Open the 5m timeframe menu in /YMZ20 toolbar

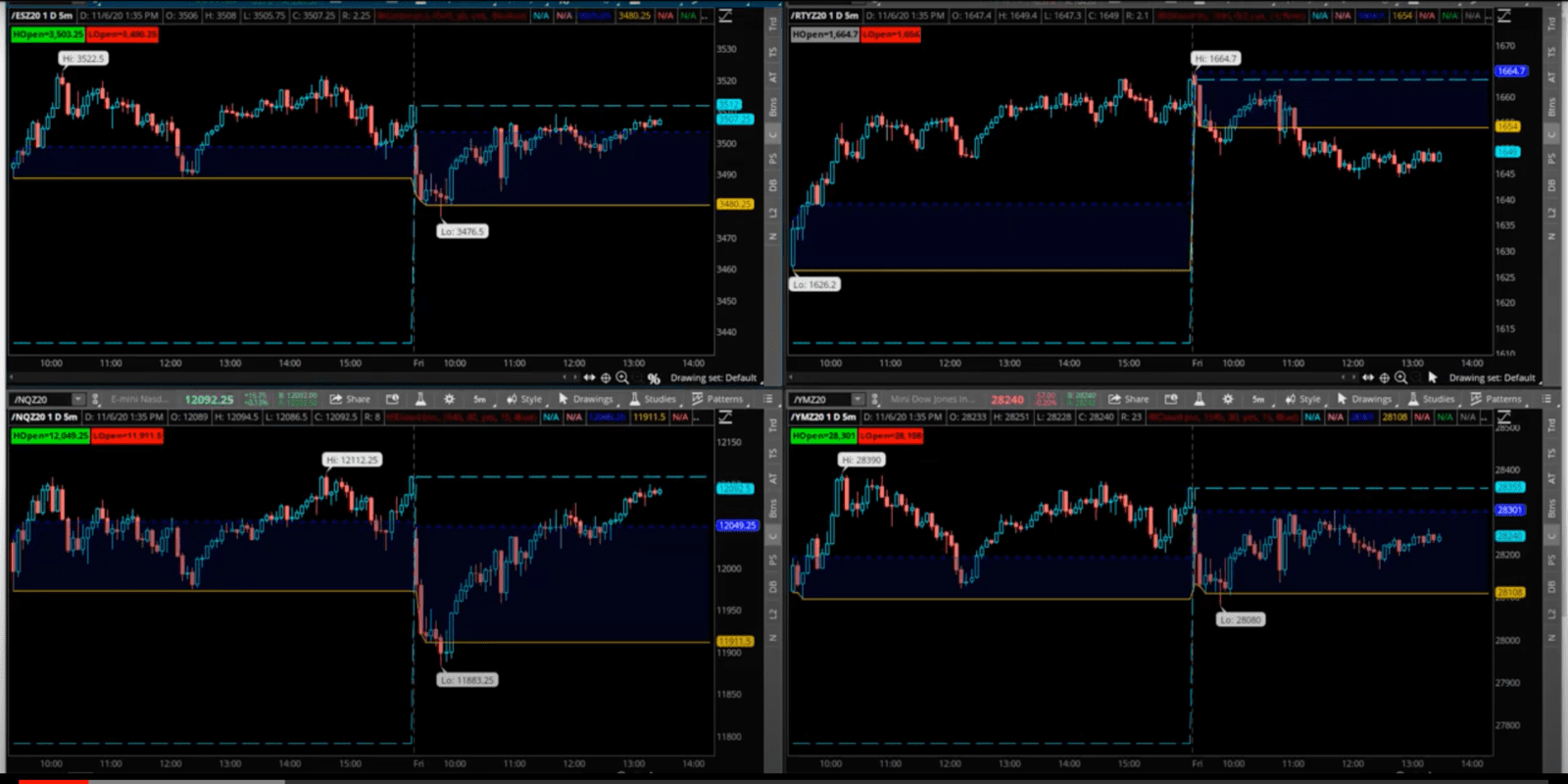[x=1258, y=399]
